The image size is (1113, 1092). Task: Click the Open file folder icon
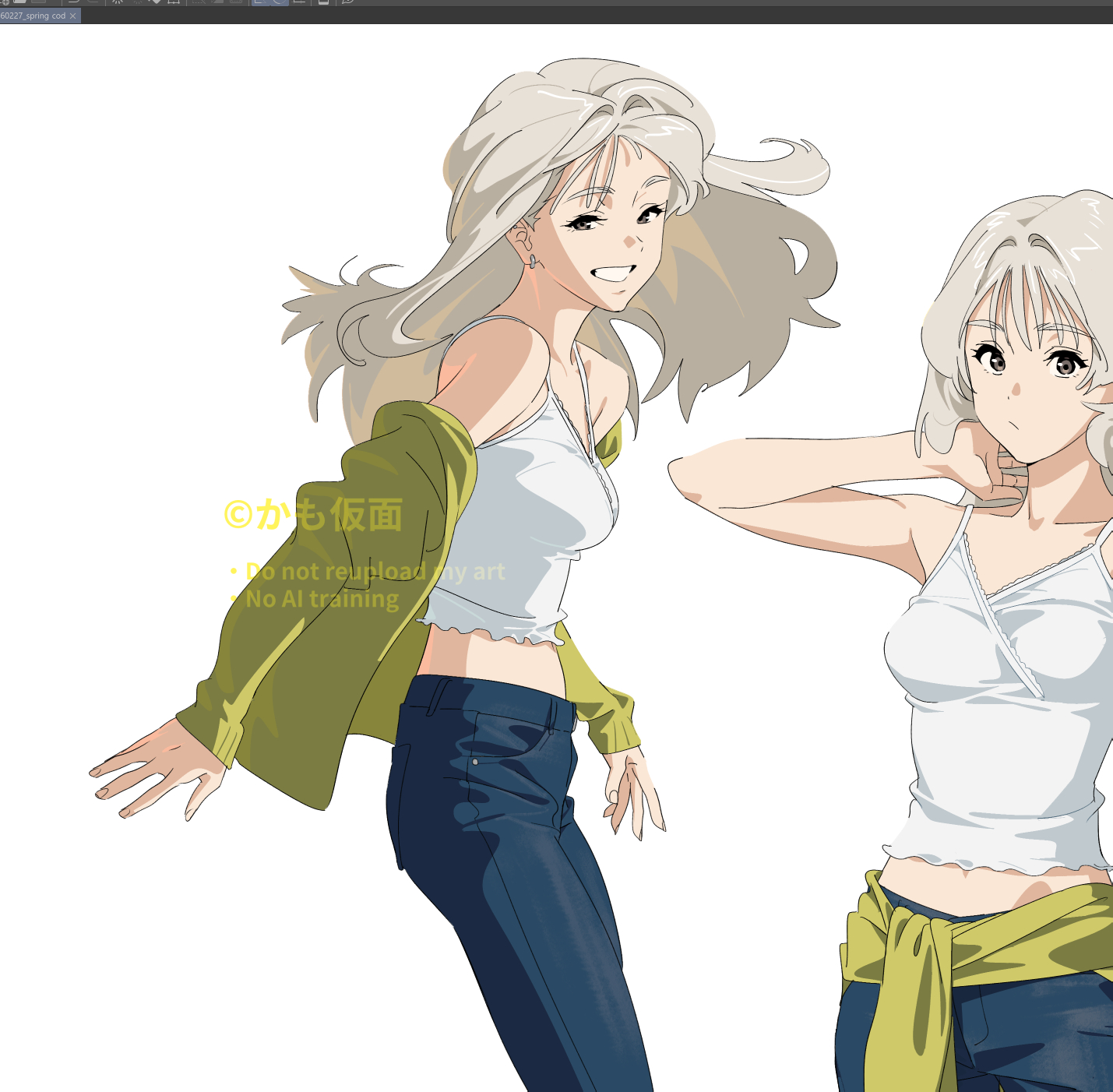(x=20, y=2)
